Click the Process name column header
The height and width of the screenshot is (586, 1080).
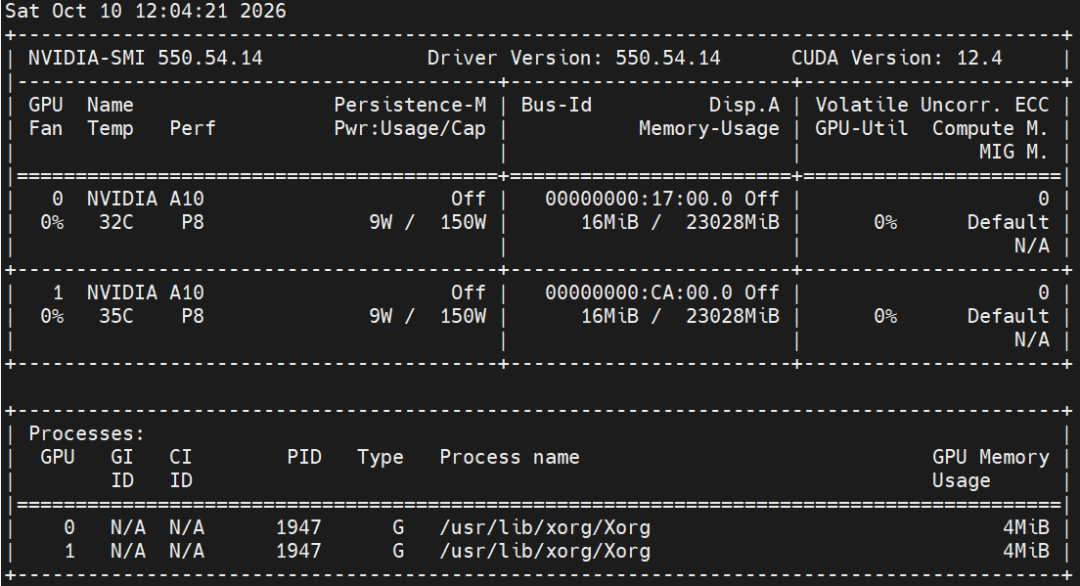point(510,457)
